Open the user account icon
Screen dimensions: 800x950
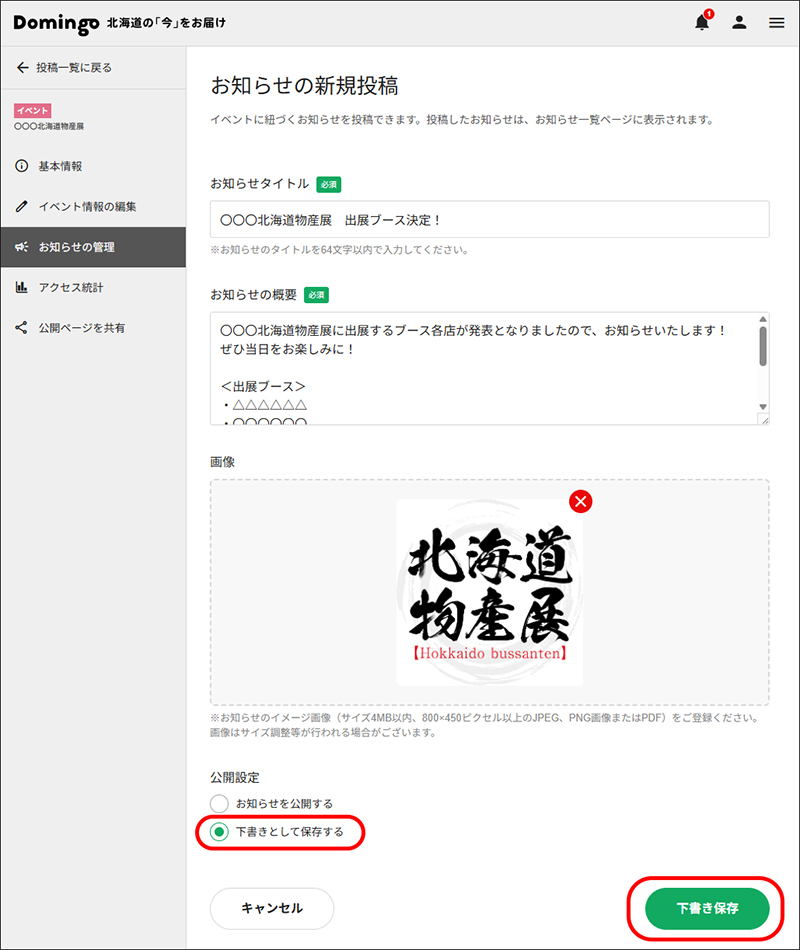[x=739, y=22]
